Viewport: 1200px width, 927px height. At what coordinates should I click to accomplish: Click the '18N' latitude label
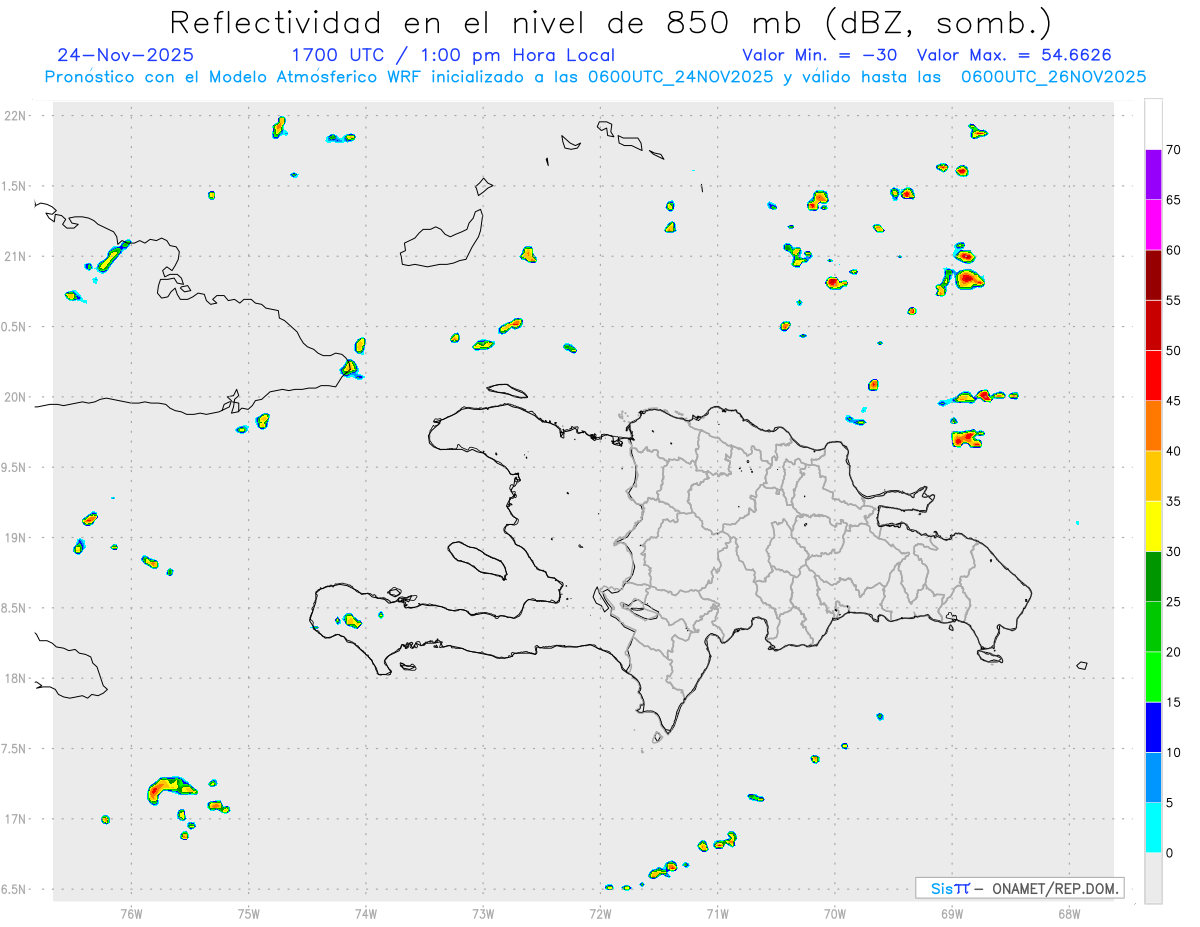pos(15,678)
